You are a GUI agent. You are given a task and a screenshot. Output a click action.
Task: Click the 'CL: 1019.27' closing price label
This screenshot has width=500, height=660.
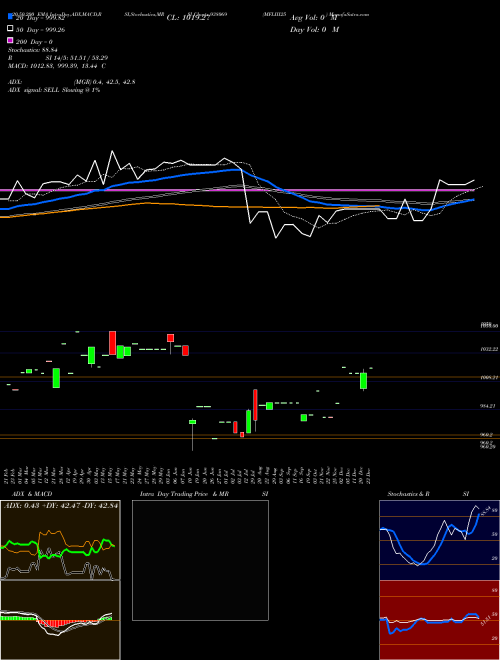click(x=188, y=18)
